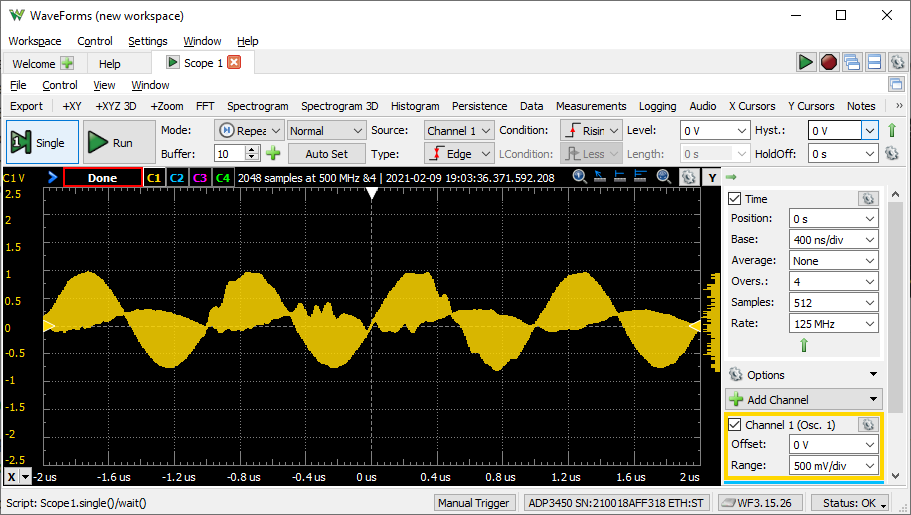
Task: Click blue arrow next to Done status
Action: [52, 177]
